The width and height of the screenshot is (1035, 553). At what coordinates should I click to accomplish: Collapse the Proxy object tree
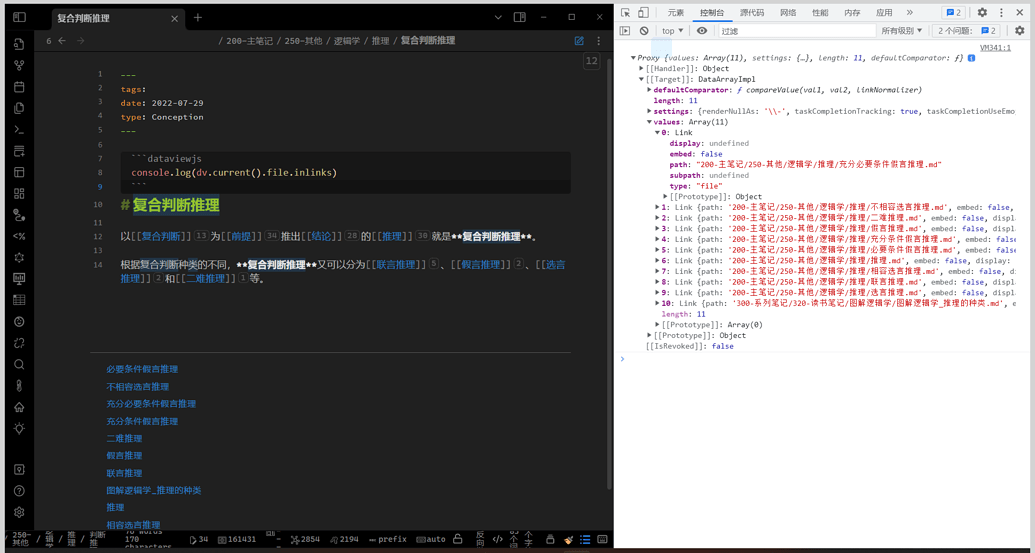coord(634,58)
